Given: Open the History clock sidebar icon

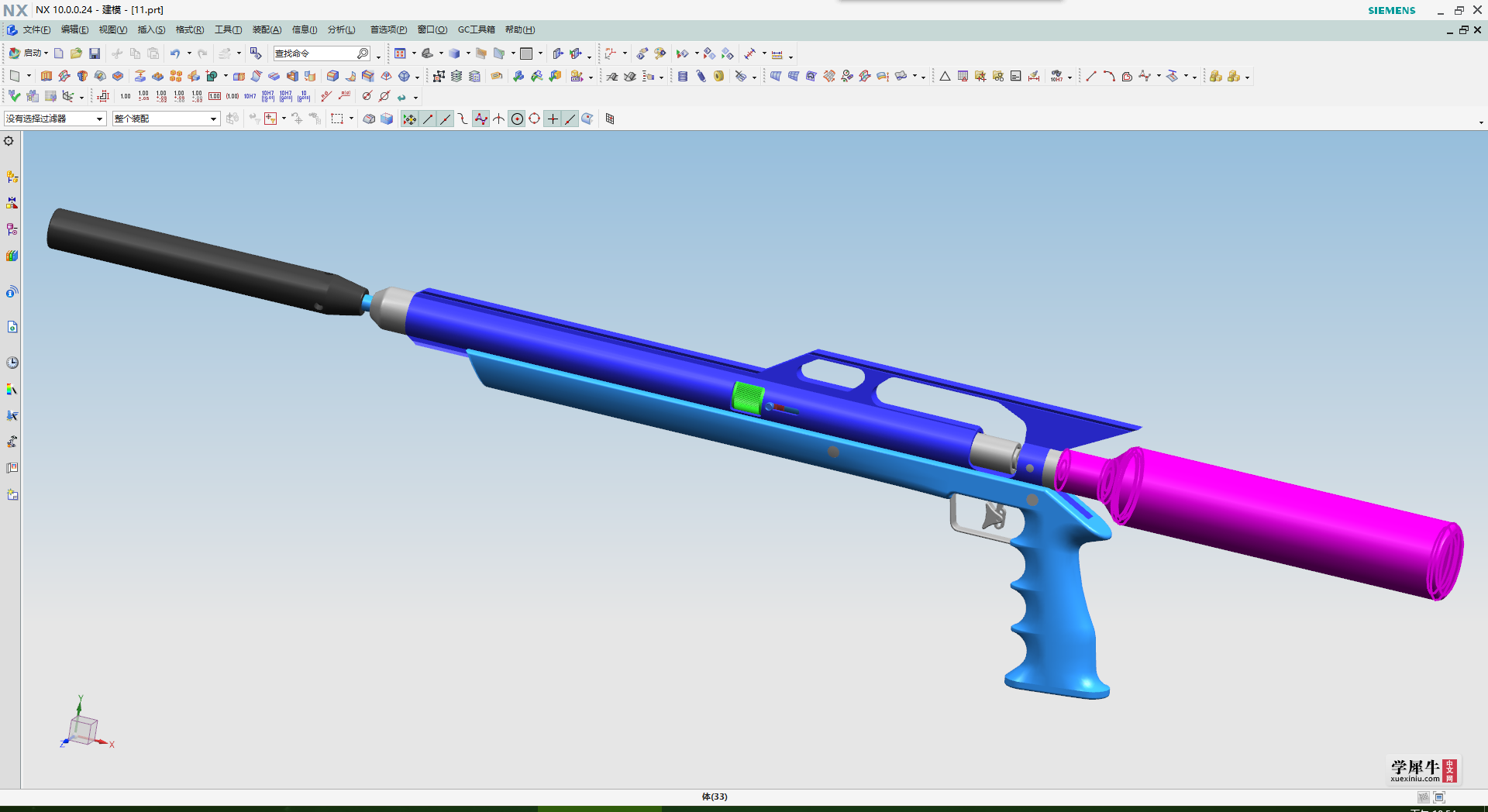Looking at the screenshot, I should 12,363.
